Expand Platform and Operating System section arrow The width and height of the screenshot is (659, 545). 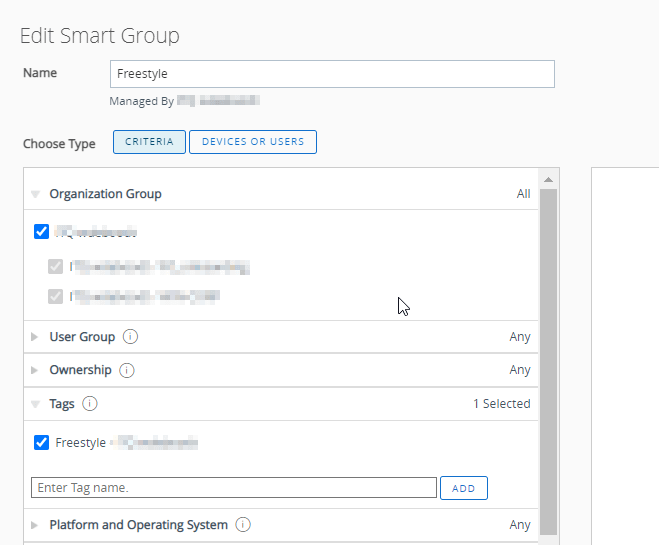pyautogui.click(x=36, y=525)
